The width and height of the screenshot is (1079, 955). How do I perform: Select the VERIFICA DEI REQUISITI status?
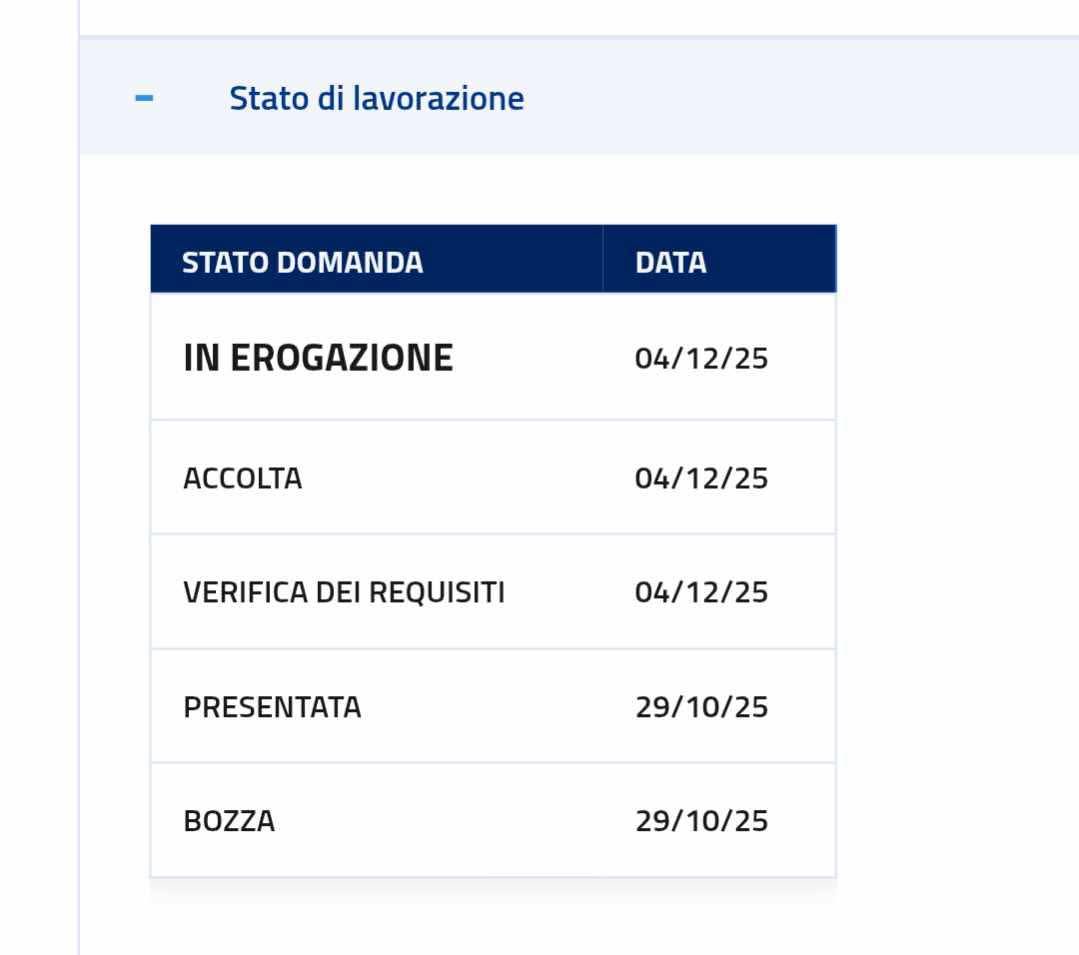[343, 592]
